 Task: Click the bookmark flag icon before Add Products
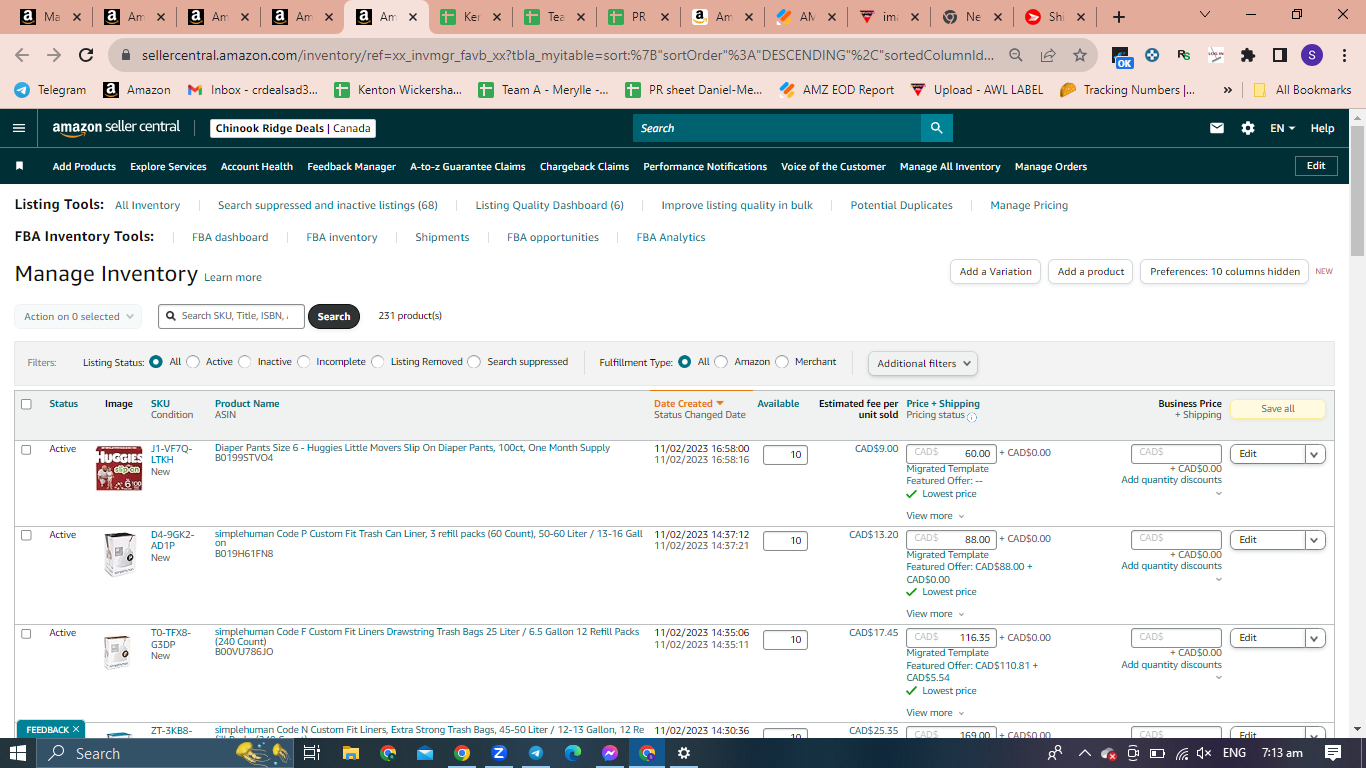[19, 166]
